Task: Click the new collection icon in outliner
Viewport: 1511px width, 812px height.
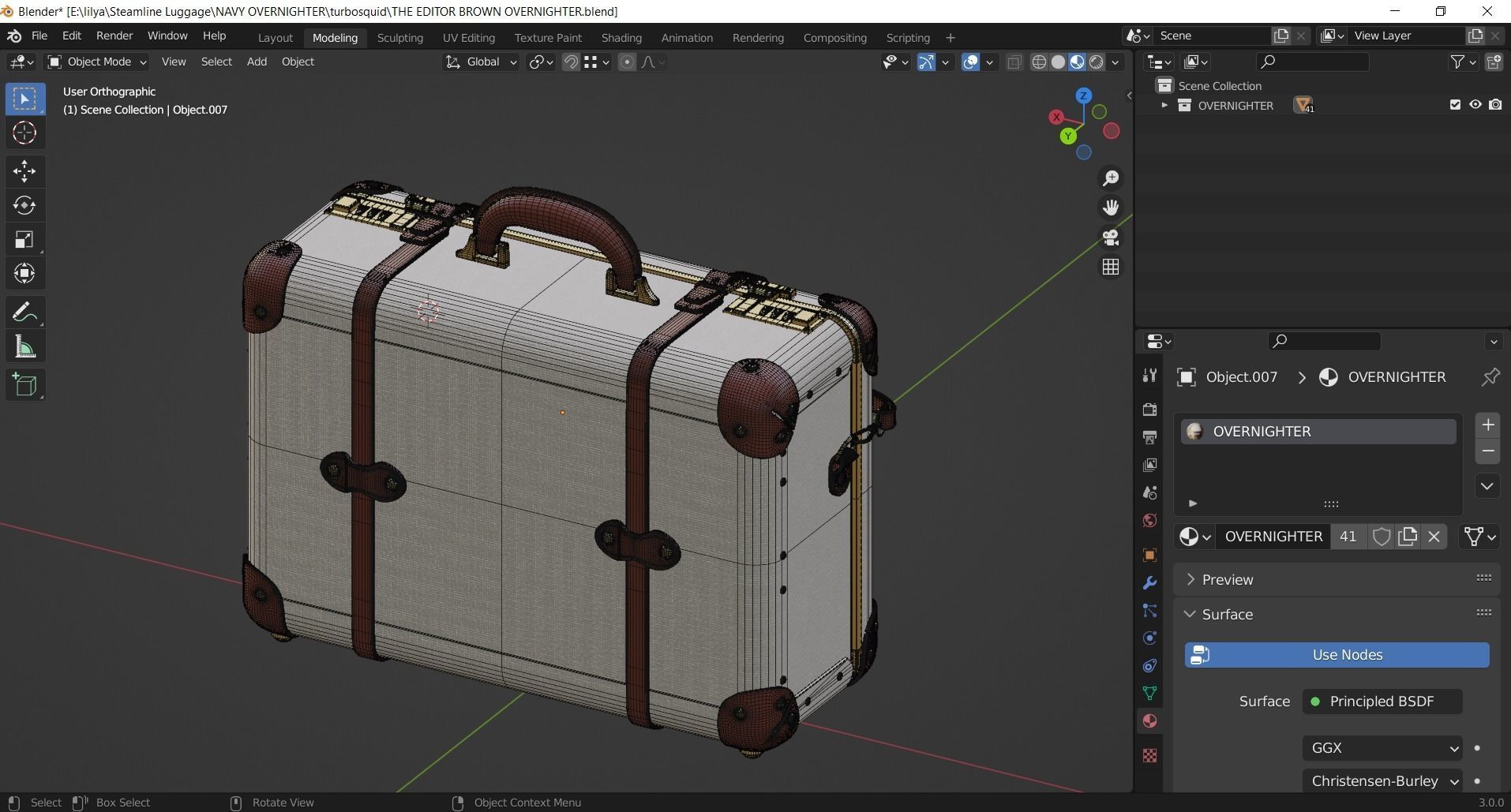Action: click(x=1494, y=62)
